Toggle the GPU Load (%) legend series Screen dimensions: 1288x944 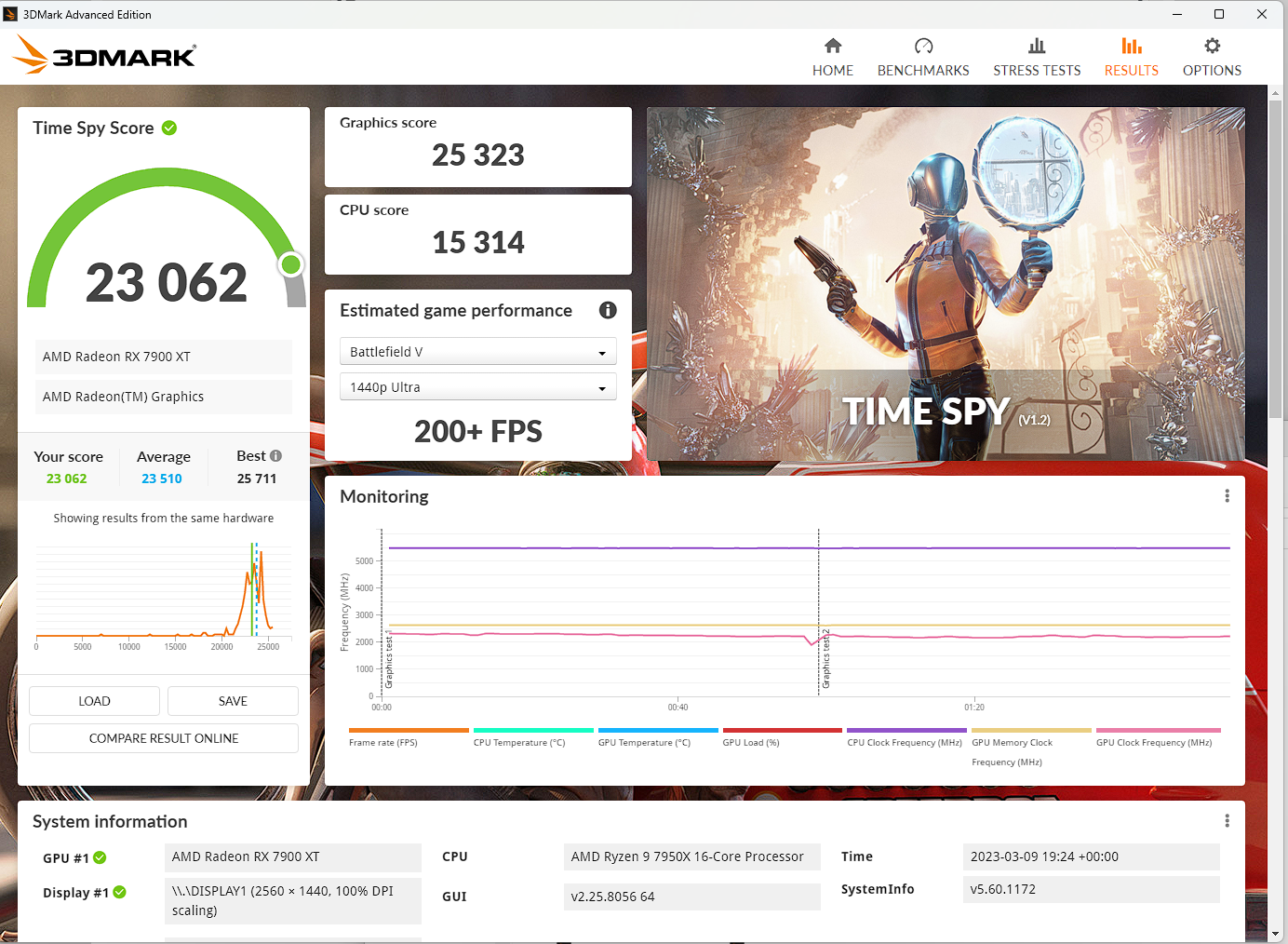pyautogui.click(x=751, y=742)
